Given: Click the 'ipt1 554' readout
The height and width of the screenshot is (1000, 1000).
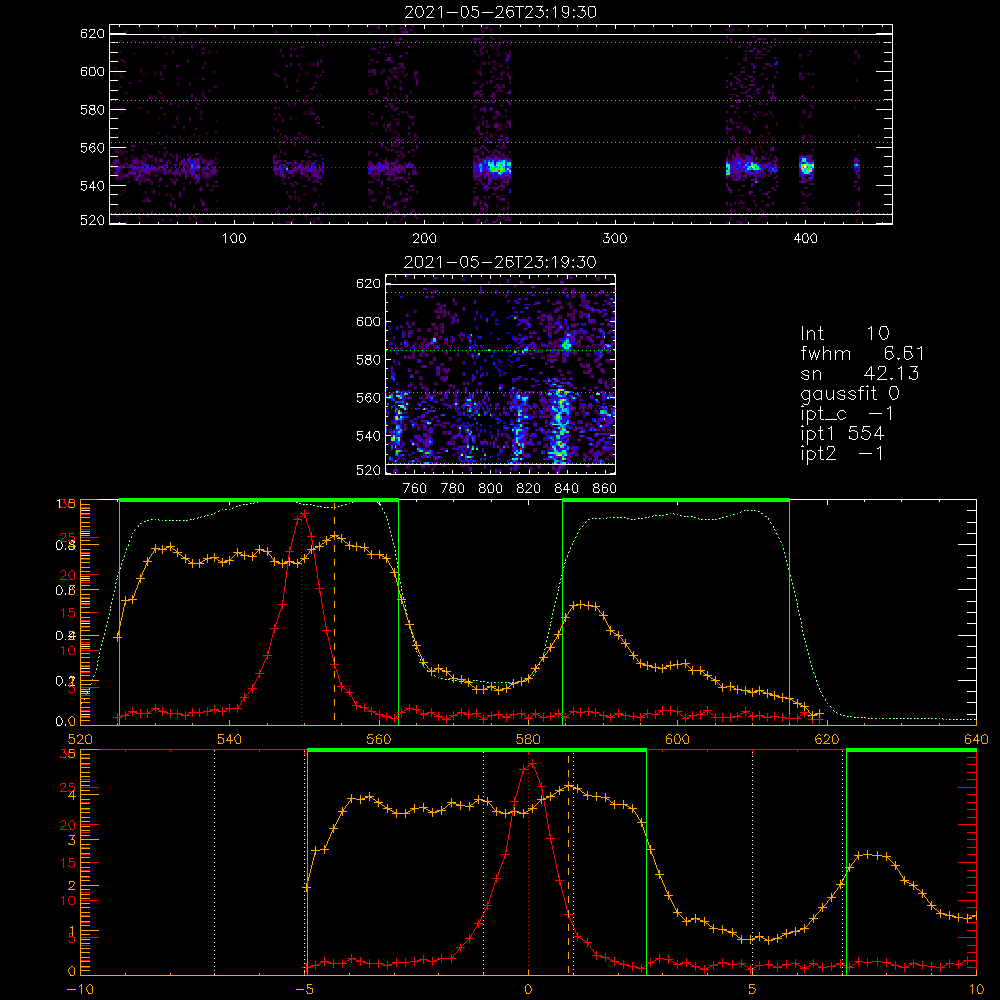Looking at the screenshot, I should pos(842,434).
